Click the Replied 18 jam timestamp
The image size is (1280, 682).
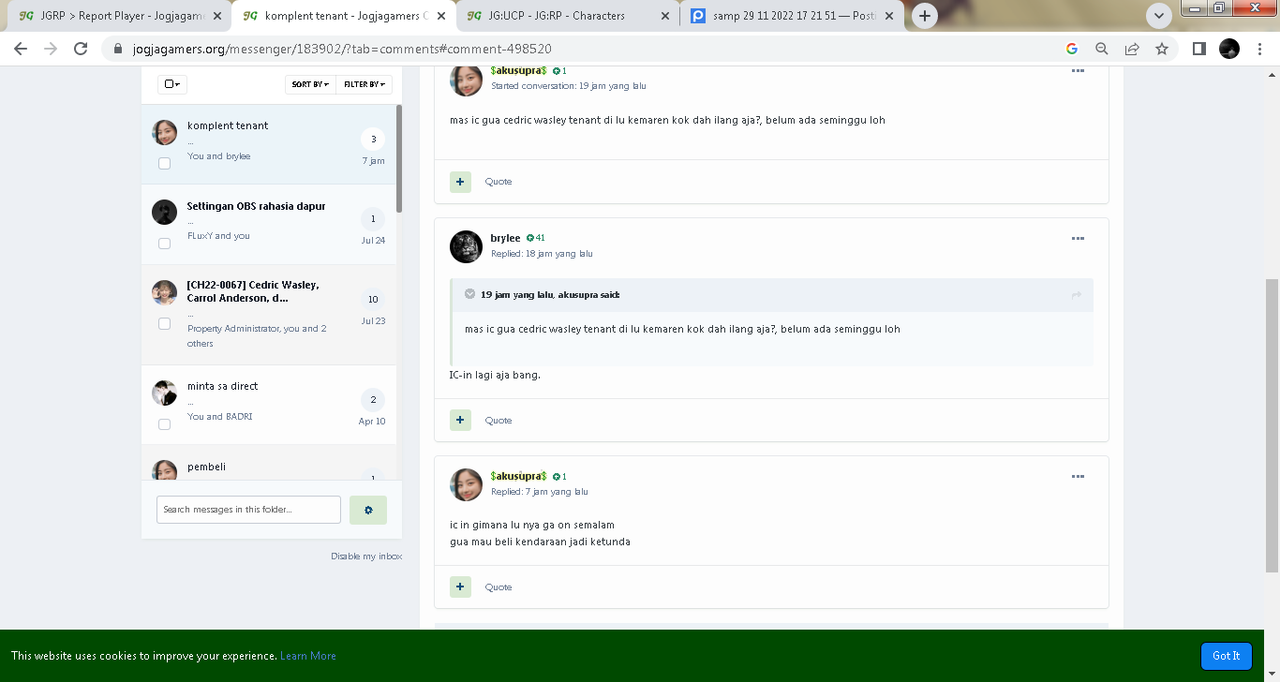pyautogui.click(x=541, y=254)
